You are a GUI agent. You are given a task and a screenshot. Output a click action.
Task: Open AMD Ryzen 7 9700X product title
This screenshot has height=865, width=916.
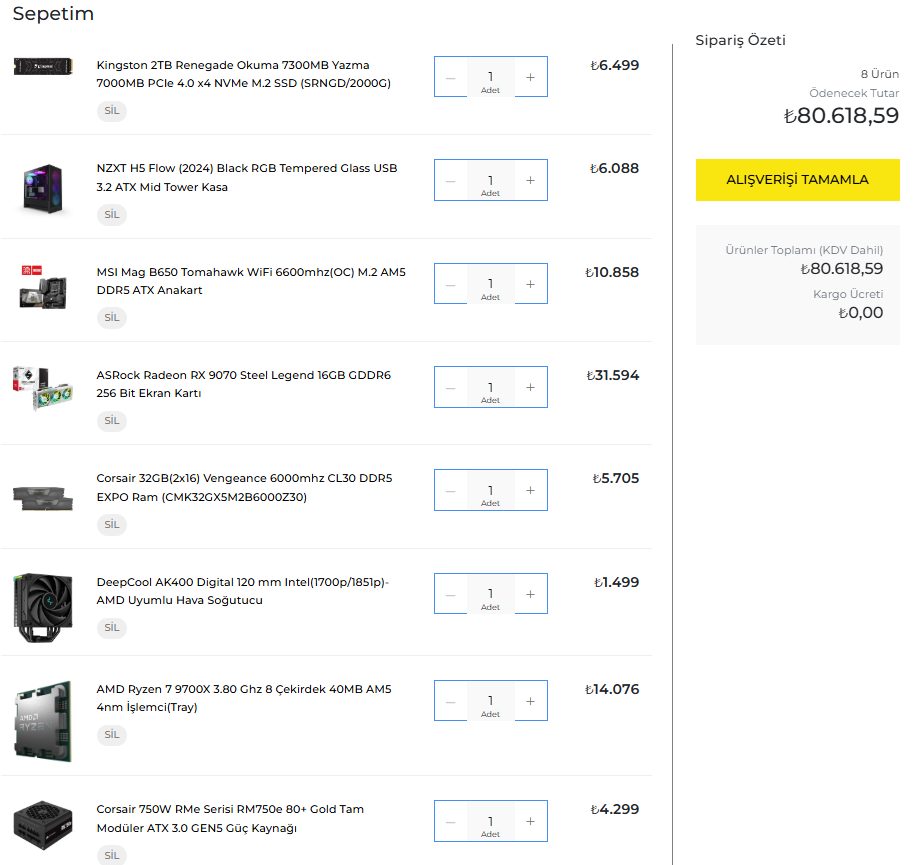(x=244, y=698)
